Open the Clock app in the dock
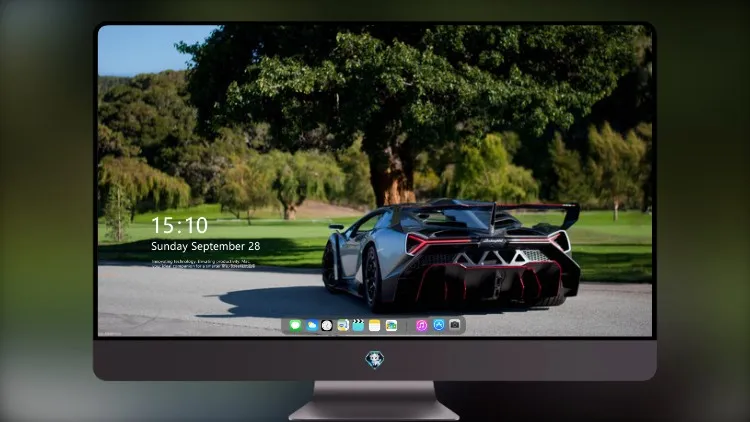Viewport: 750px width, 422px height. click(327, 325)
